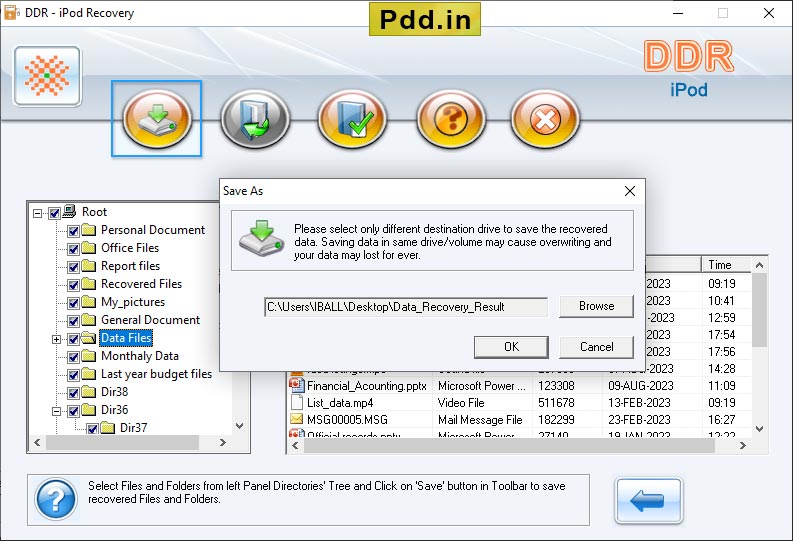Click Cancel in the Save As dialog
Image resolution: width=793 pixels, height=541 pixels.
coord(596,347)
